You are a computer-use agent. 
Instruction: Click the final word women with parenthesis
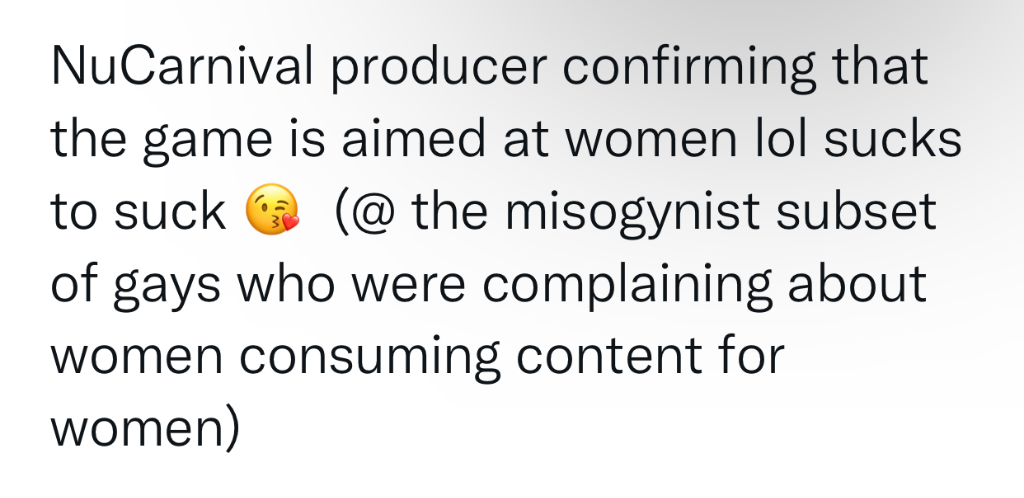145,429
